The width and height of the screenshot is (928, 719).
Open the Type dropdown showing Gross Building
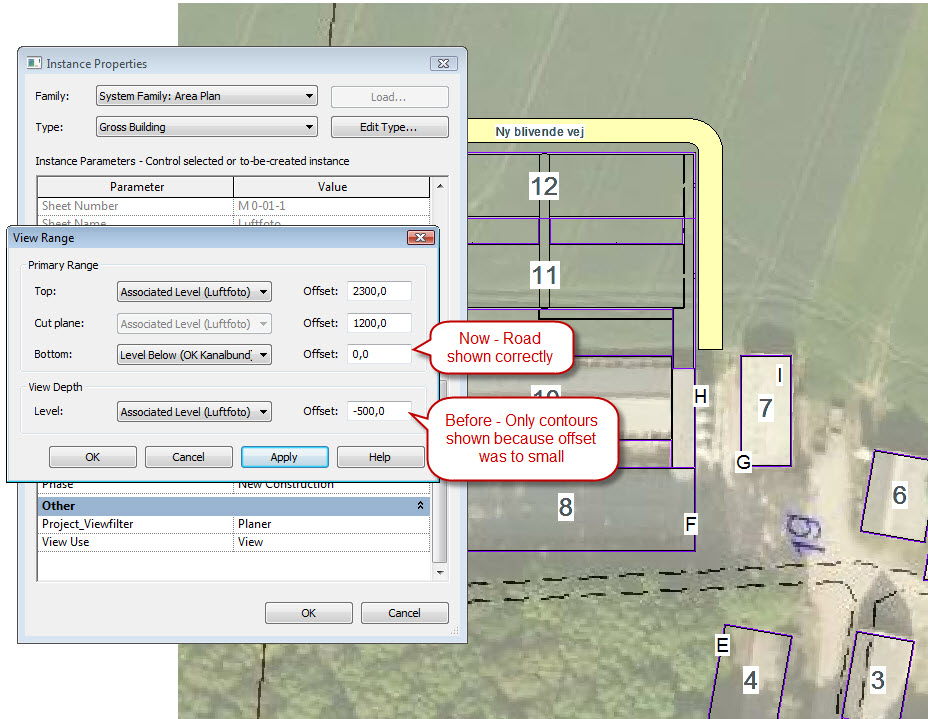click(309, 127)
